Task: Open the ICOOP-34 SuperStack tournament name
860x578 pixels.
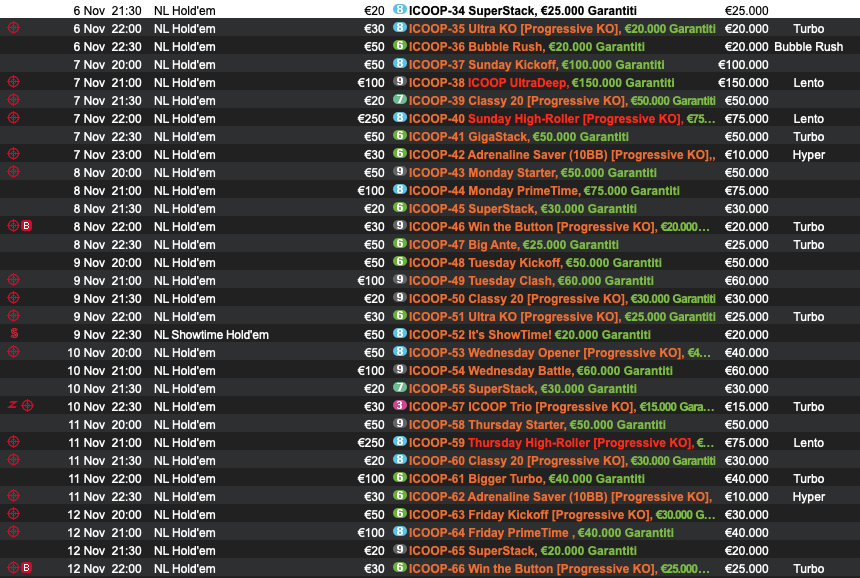Action: click(523, 11)
